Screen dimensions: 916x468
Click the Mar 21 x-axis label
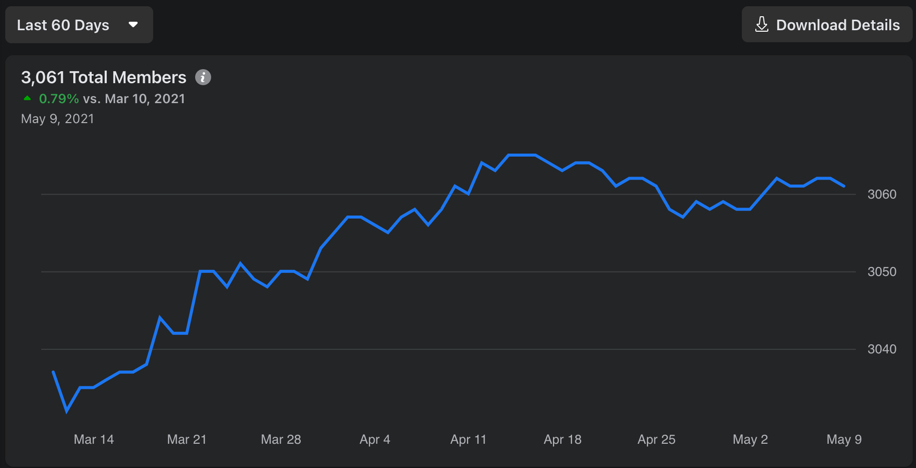click(x=187, y=440)
